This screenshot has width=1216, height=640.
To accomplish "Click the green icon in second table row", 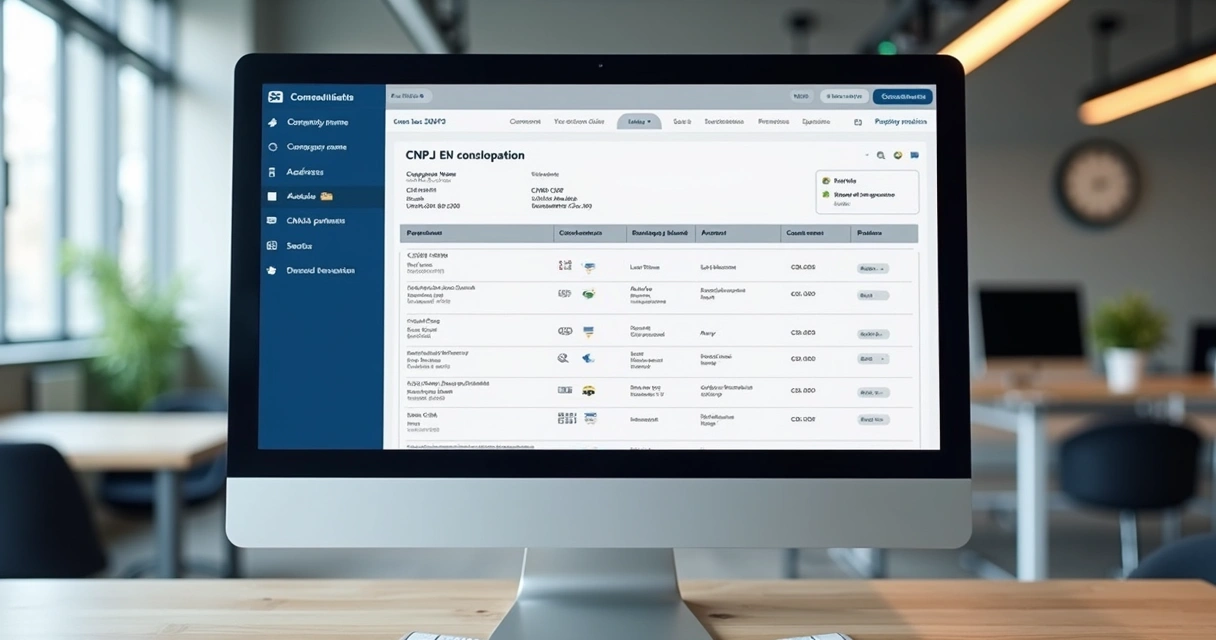I will click(x=589, y=294).
